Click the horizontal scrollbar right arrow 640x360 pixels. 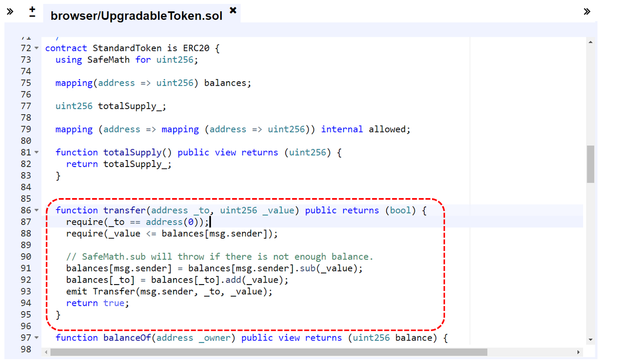pos(578,352)
